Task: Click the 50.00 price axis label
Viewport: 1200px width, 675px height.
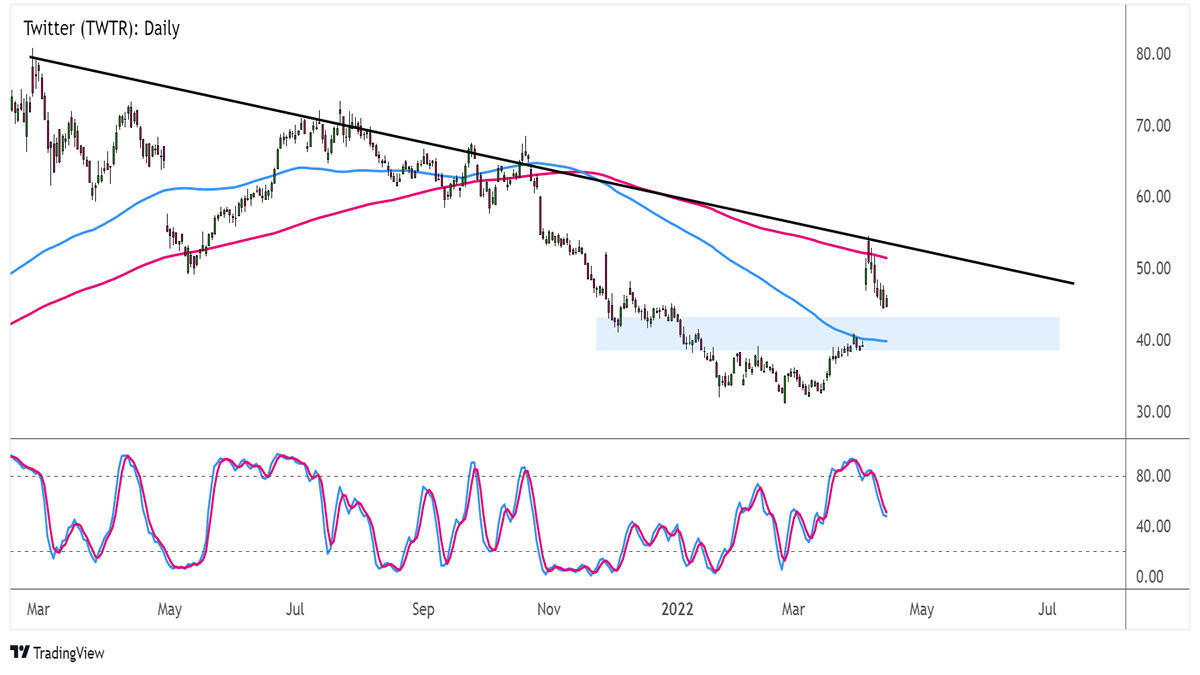Action: [1155, 269]
